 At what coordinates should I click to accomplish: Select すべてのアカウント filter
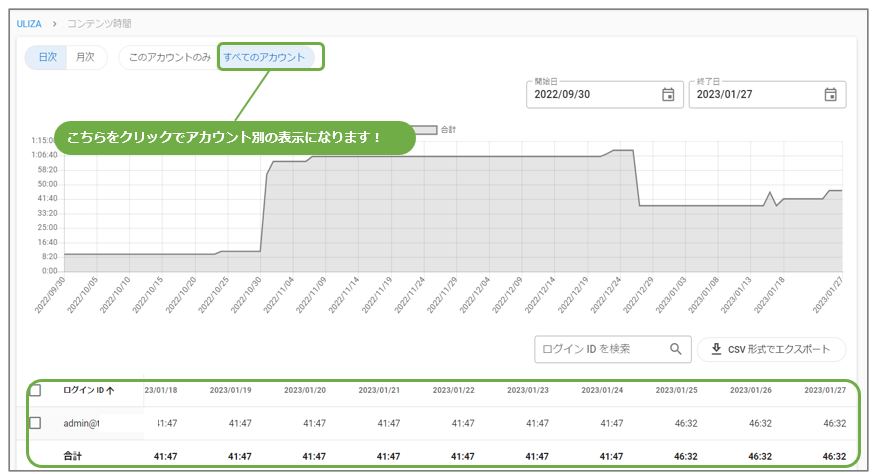point(264,57)
